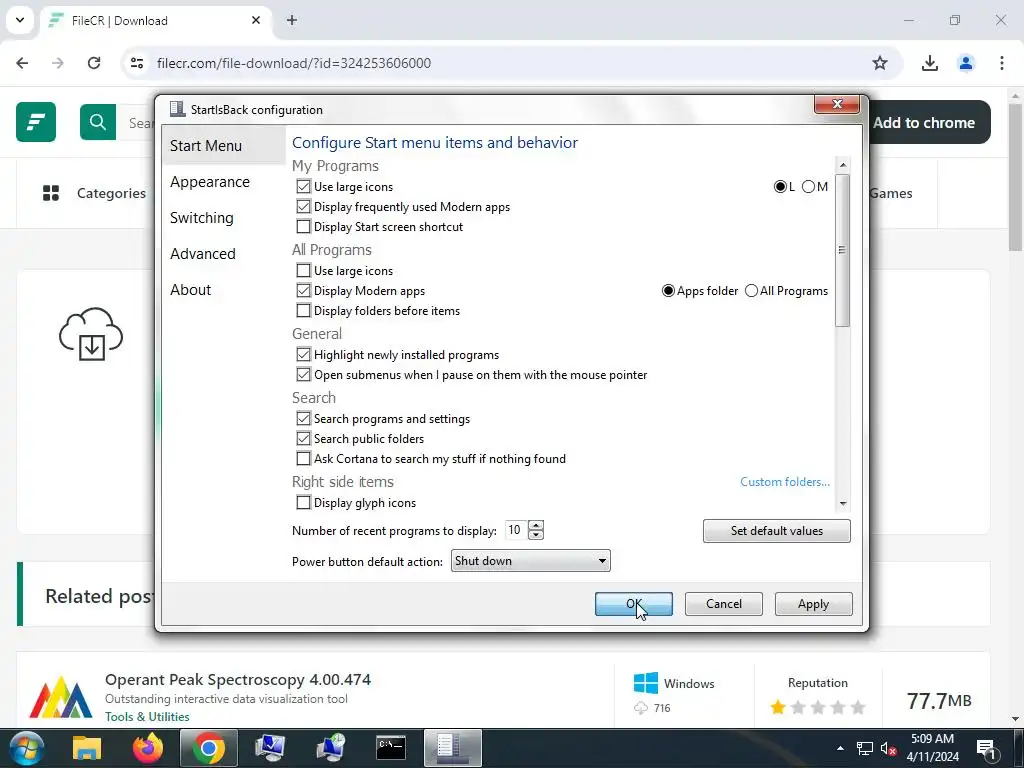Open the Command Prompt taskbar icon
1024x768 pixels.
click(391, 748)
